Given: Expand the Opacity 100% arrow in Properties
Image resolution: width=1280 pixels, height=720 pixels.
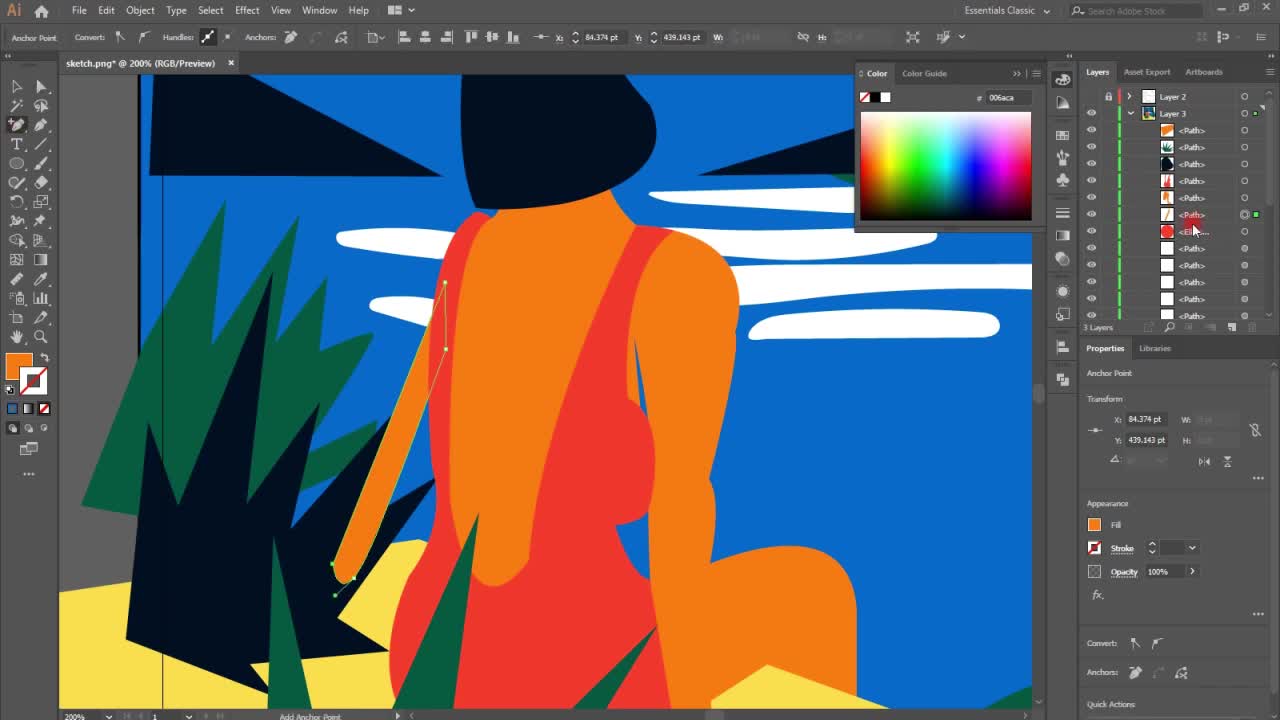Looking at the screenshot, I should click(x=1192, y=572).
